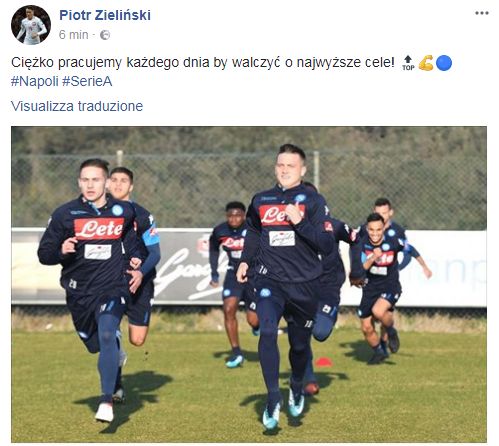The image size is (499, 446).
Task: Click the flexed biceps emoji
Action: click(426, 63)
